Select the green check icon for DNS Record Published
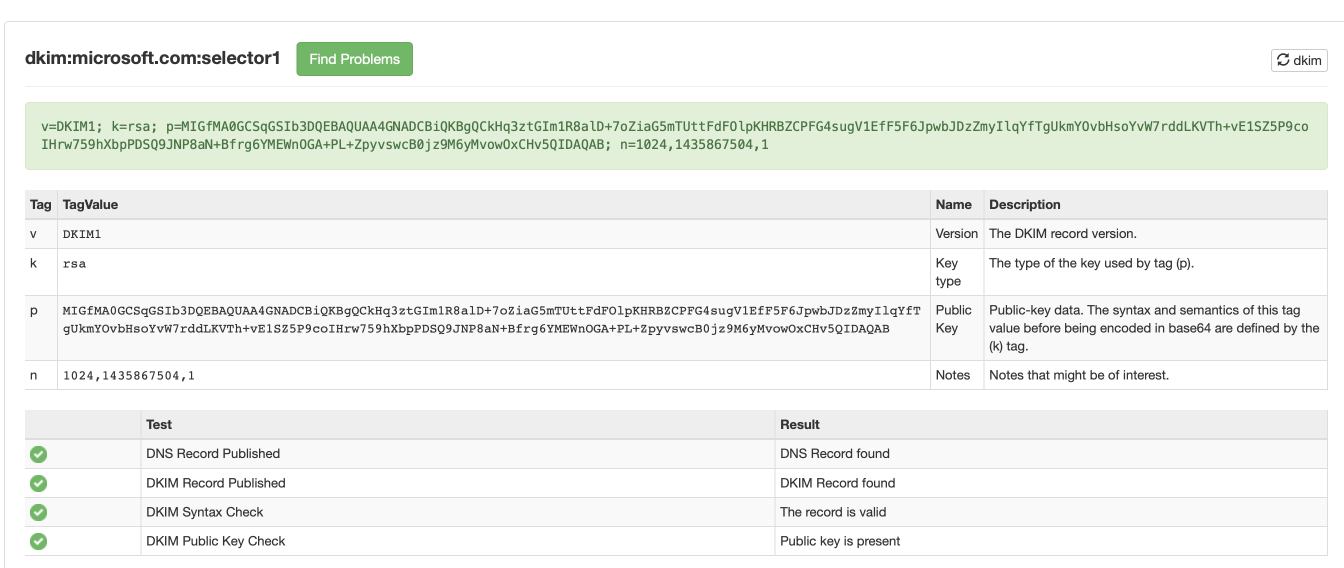The height and width of the screenshot is (568, 1344). tap(38, 454)
